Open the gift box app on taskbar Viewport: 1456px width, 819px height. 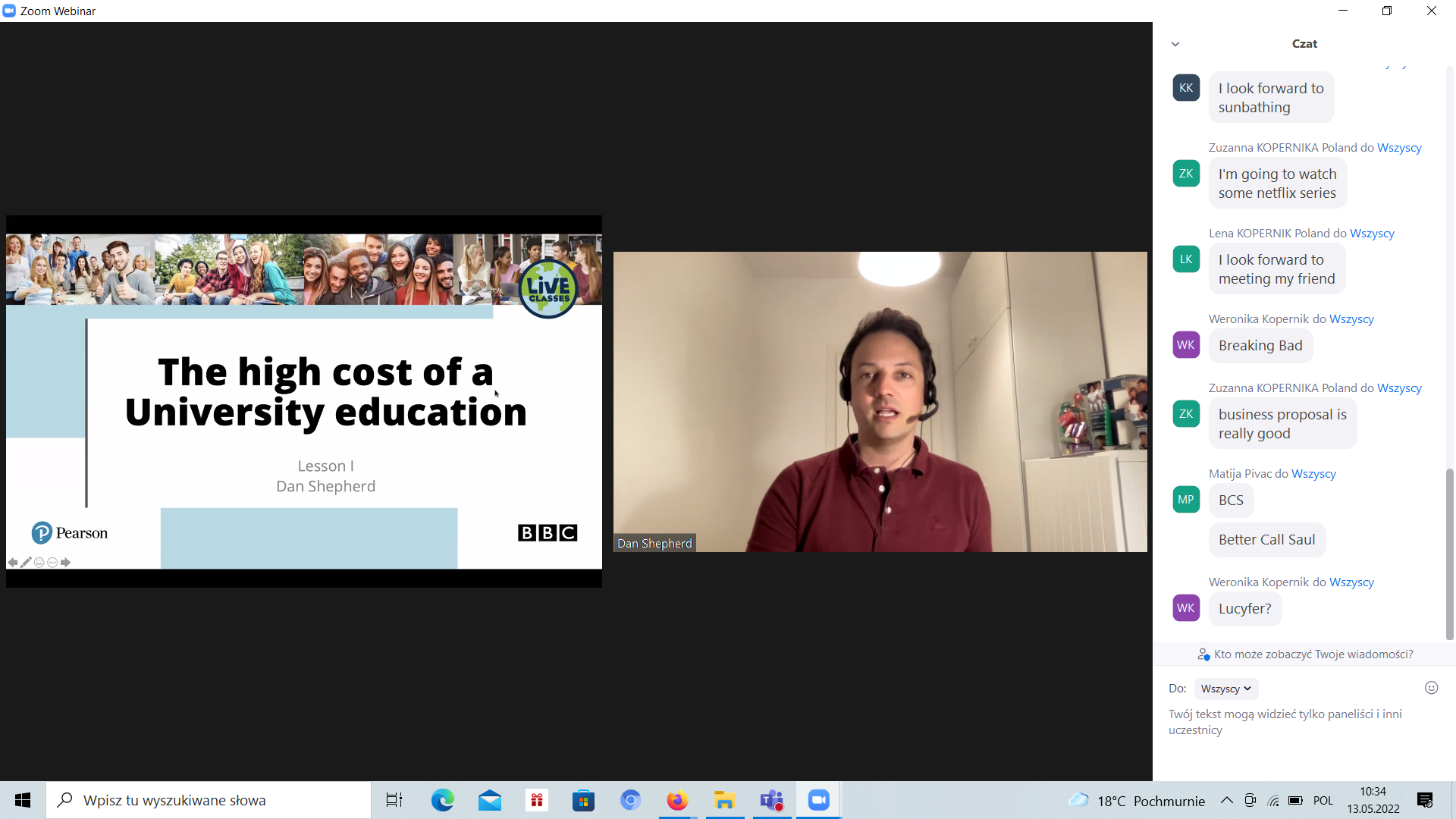coord(537,800)
